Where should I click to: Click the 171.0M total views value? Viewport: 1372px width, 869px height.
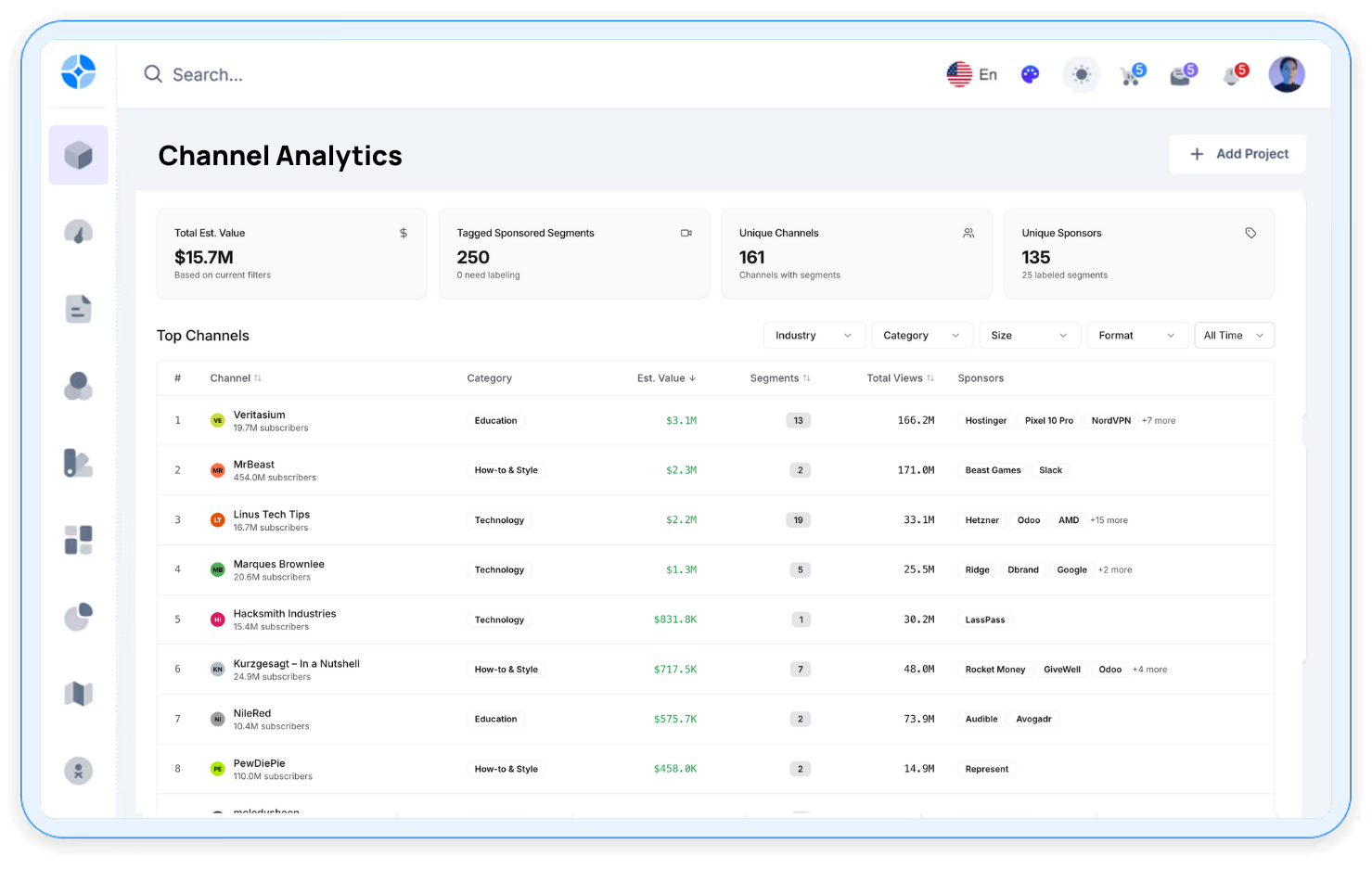pyautogui.click(x=916, y=470)
